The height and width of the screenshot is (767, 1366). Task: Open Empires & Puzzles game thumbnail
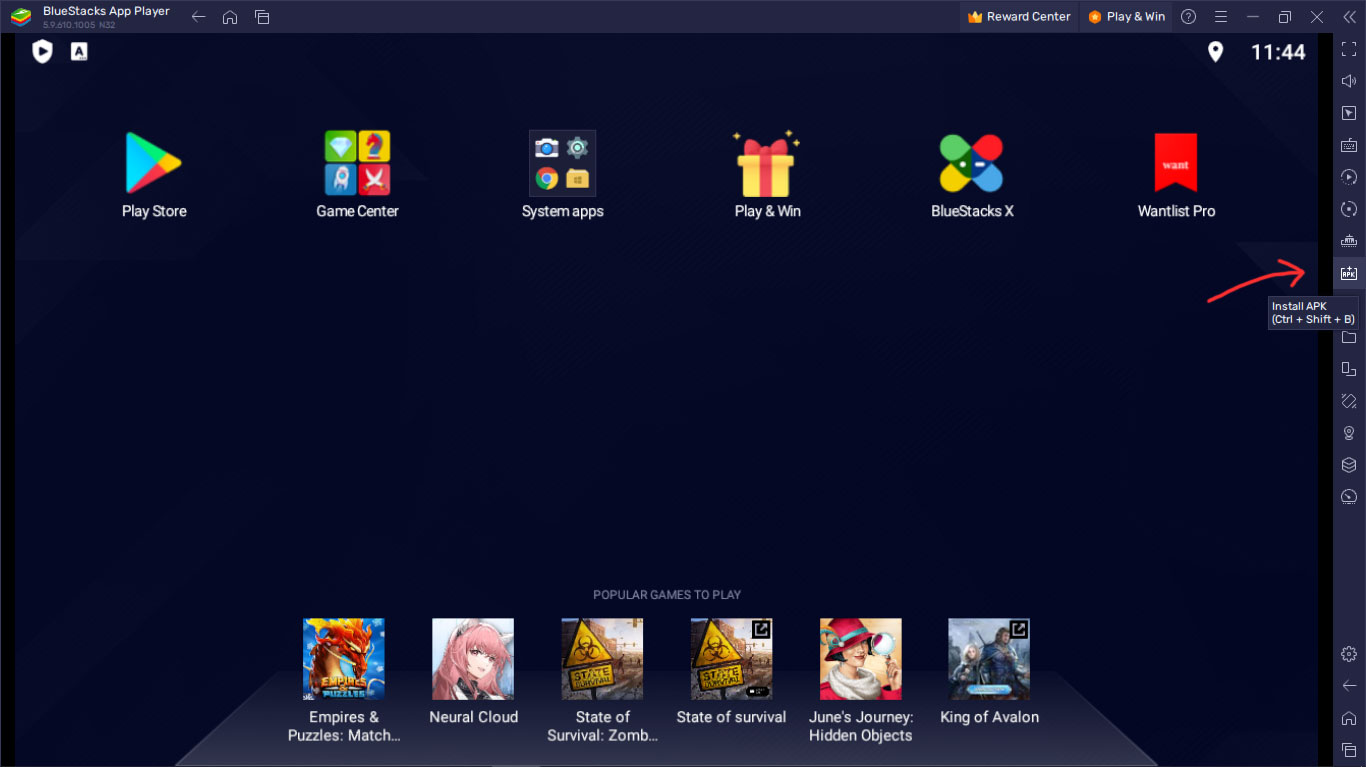[x=344, y=659]
